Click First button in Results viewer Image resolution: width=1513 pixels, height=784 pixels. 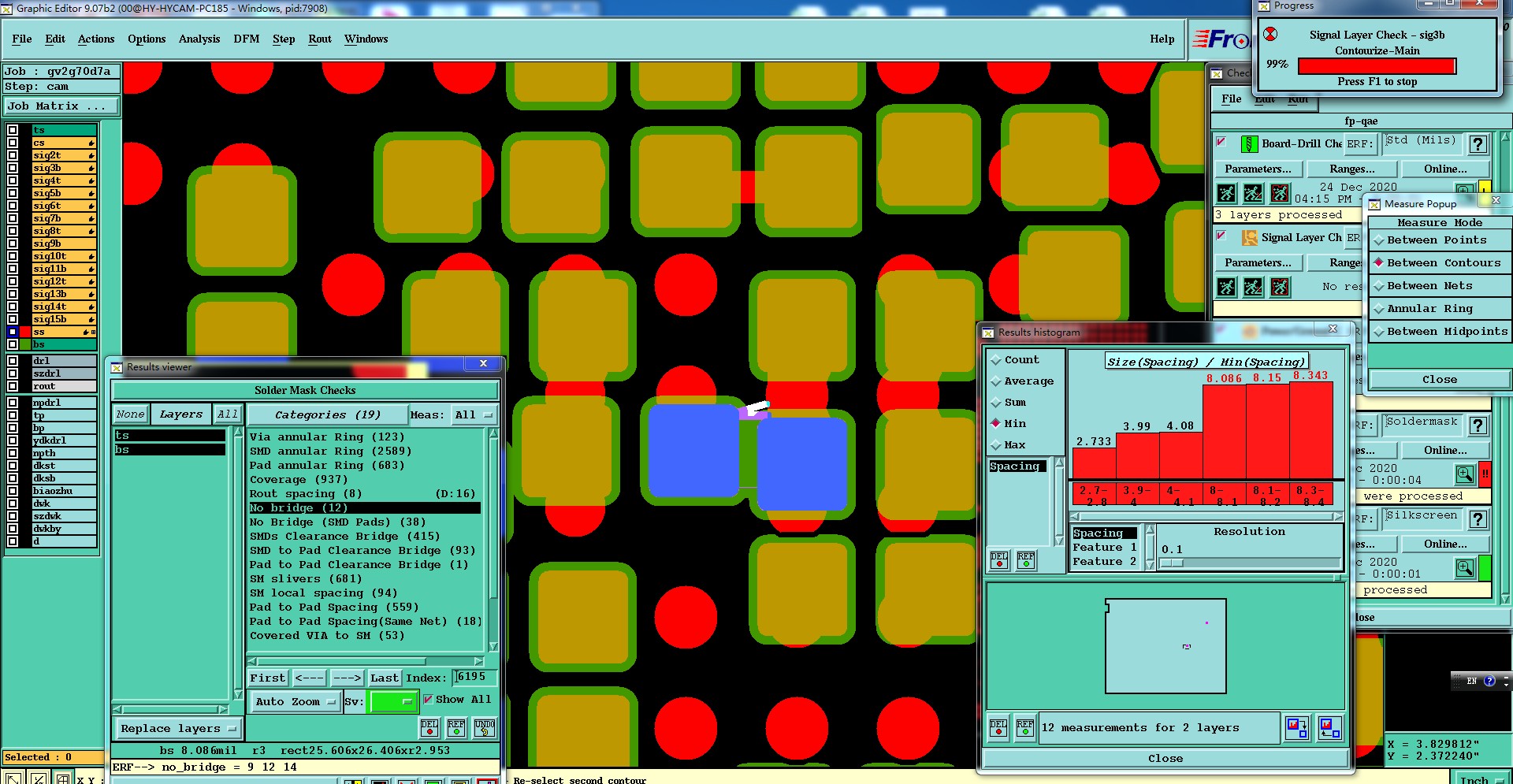coord(267,678)
